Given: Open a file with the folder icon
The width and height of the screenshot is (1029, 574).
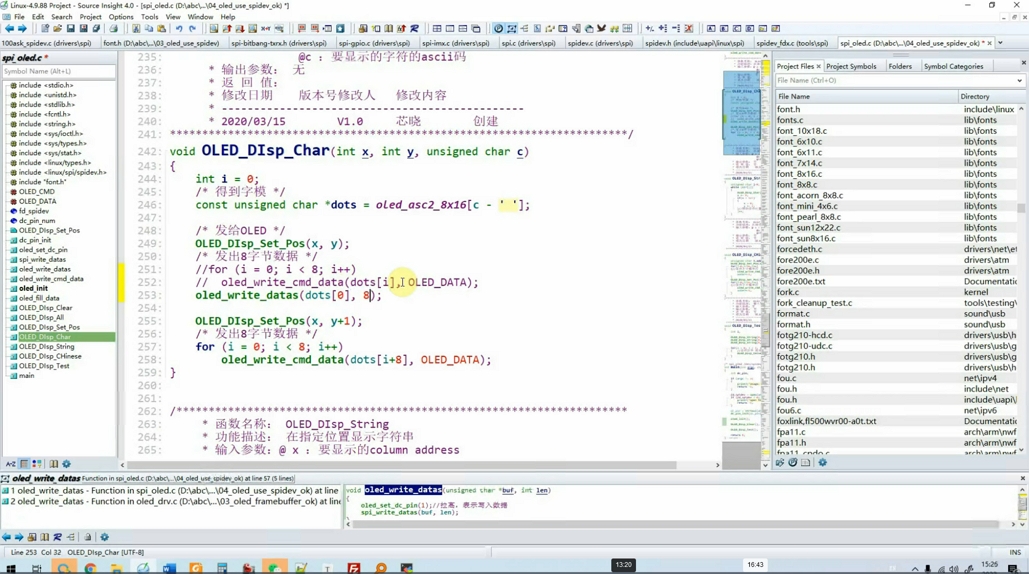Looking at the screenshot, I should point(58,29).
